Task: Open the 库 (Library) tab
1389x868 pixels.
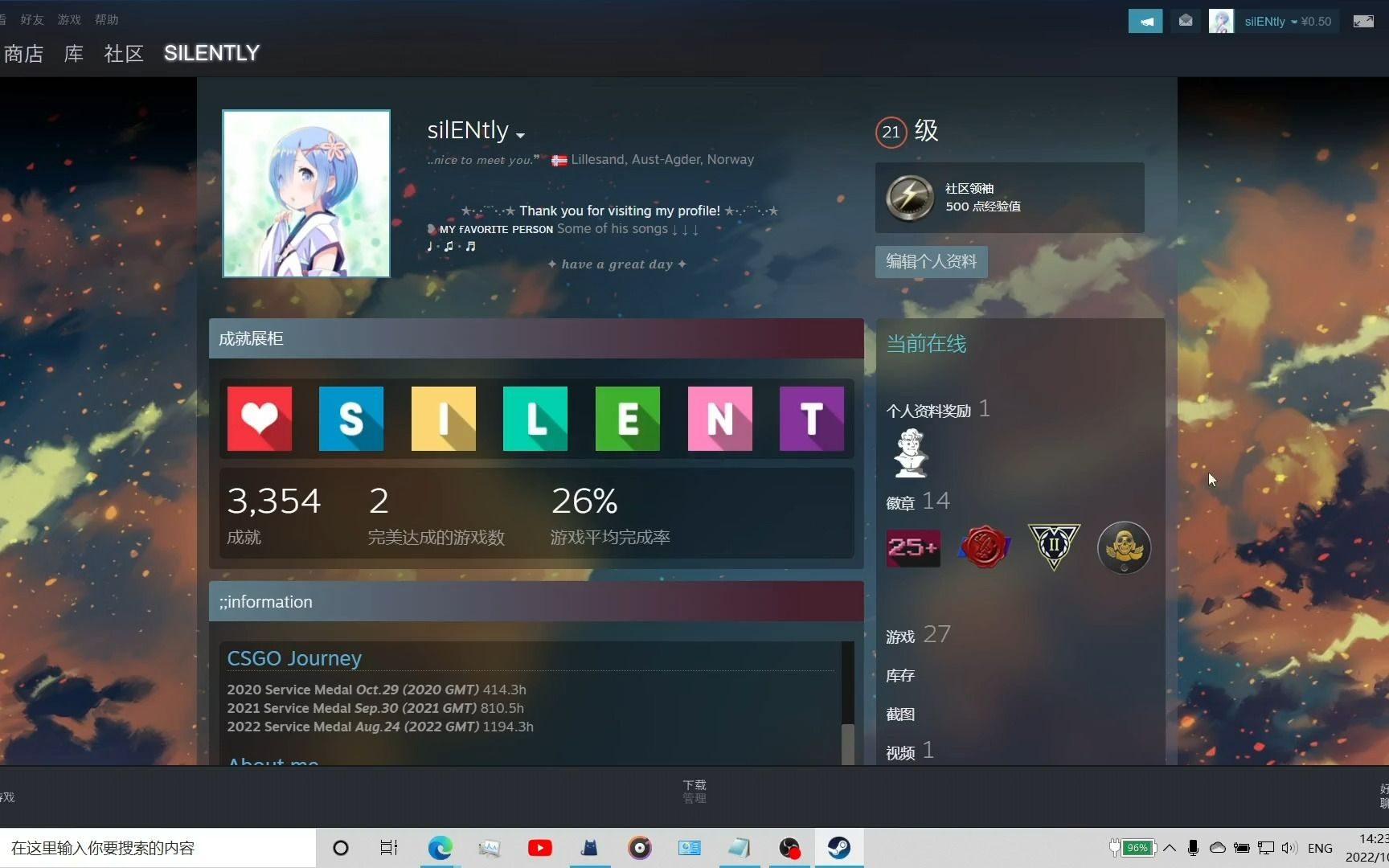Action: coord(74,53)
